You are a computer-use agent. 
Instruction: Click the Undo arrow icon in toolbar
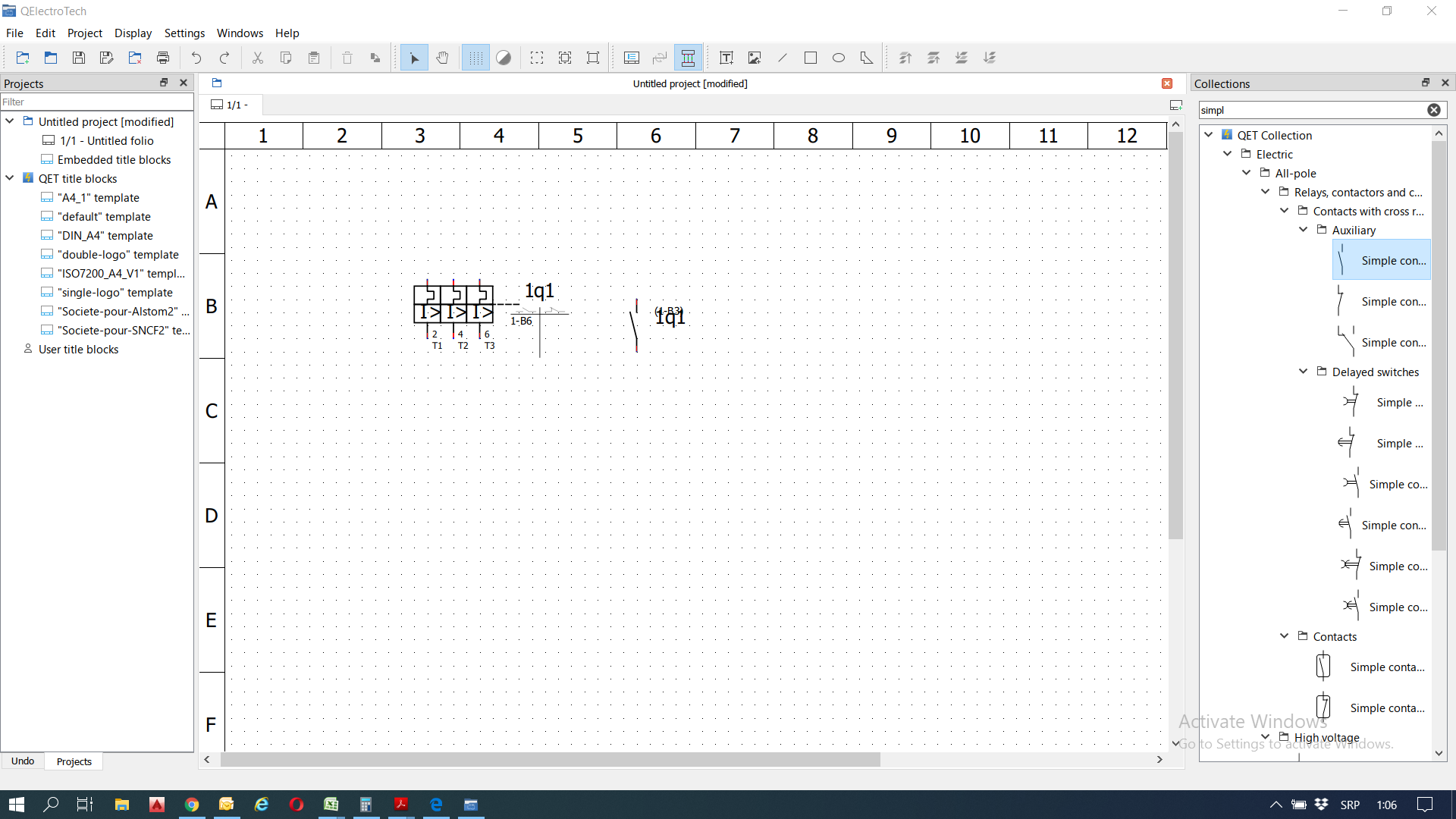pyautogui.click(x=196, y=58)
